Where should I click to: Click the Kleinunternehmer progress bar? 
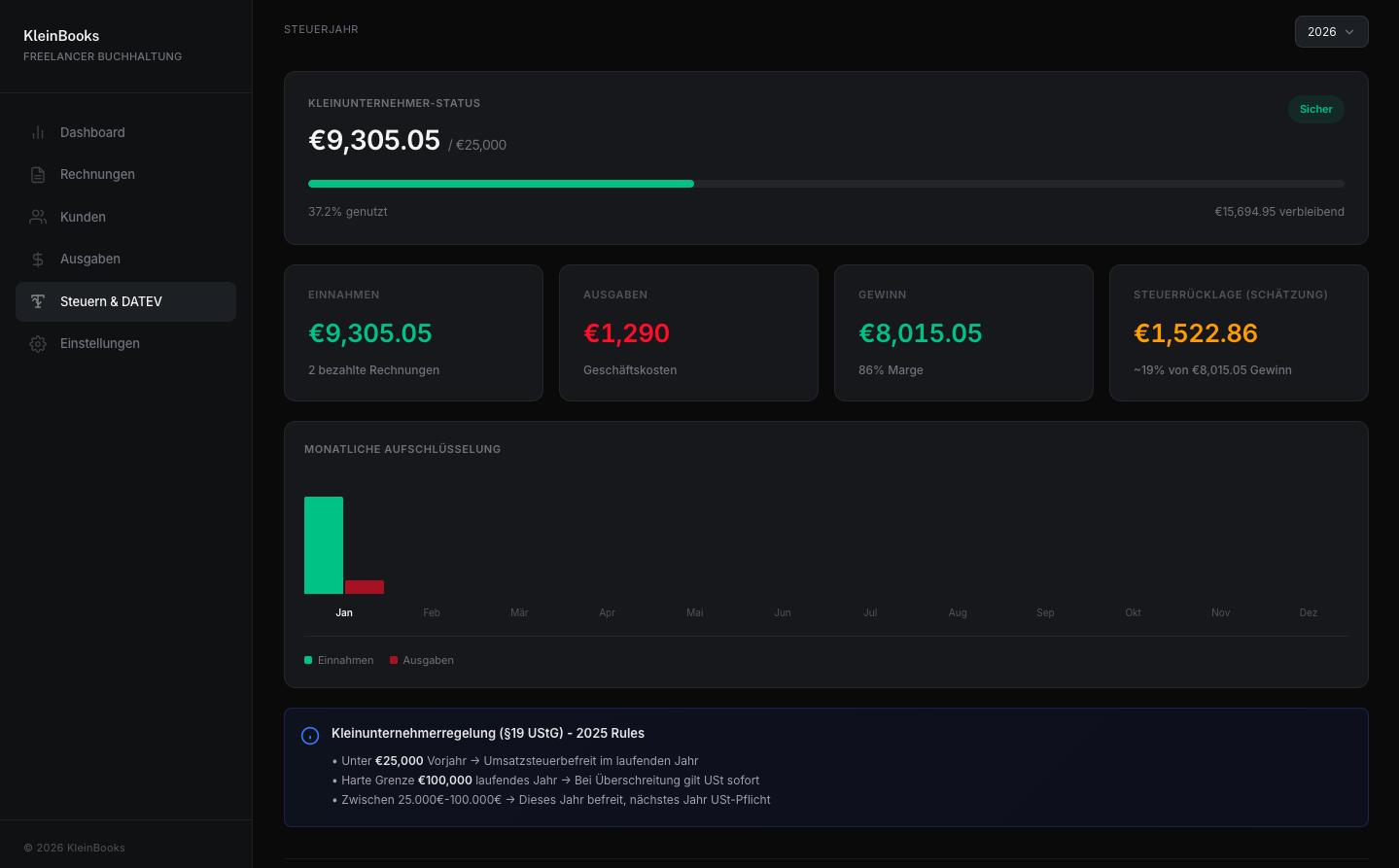(x=825, y=184)
